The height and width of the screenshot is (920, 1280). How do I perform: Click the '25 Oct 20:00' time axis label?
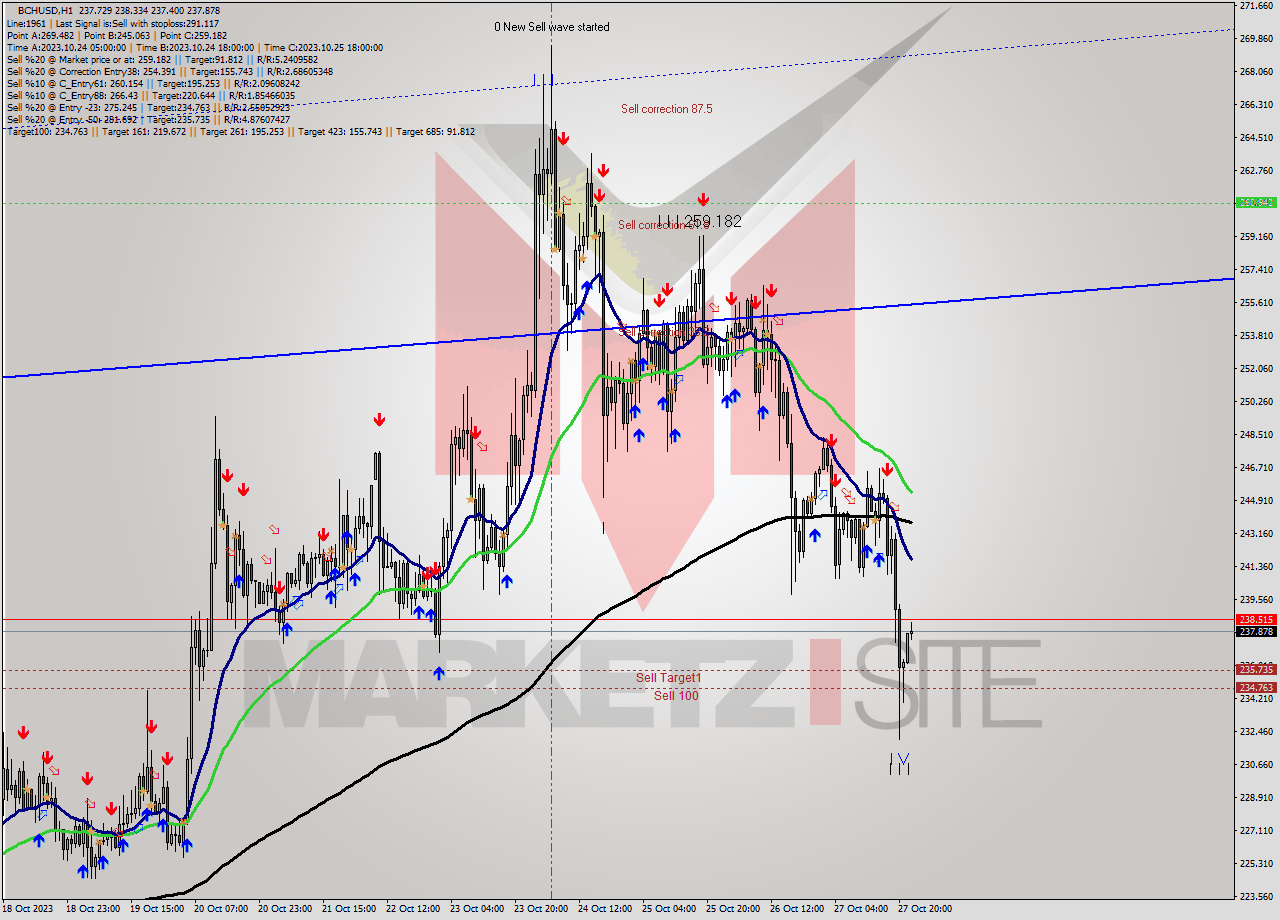pyautogui.click(x=733, y=909)
